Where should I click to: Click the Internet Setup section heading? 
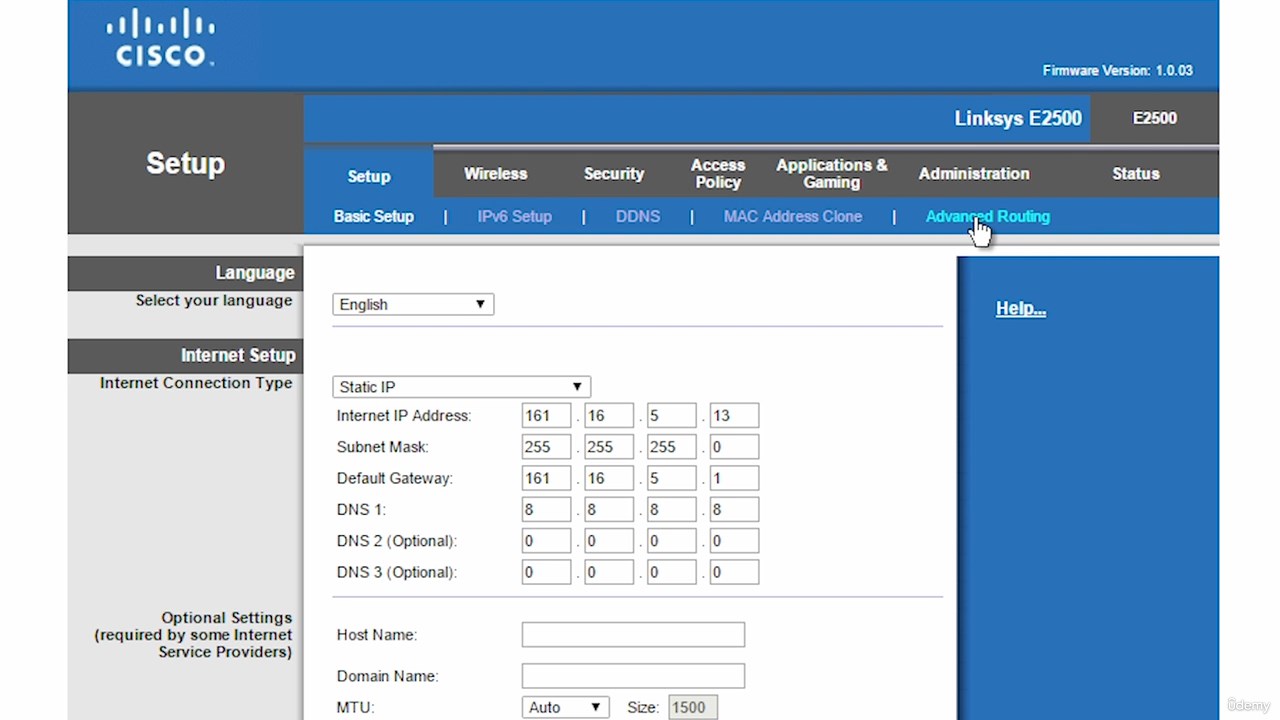point(238,355)
